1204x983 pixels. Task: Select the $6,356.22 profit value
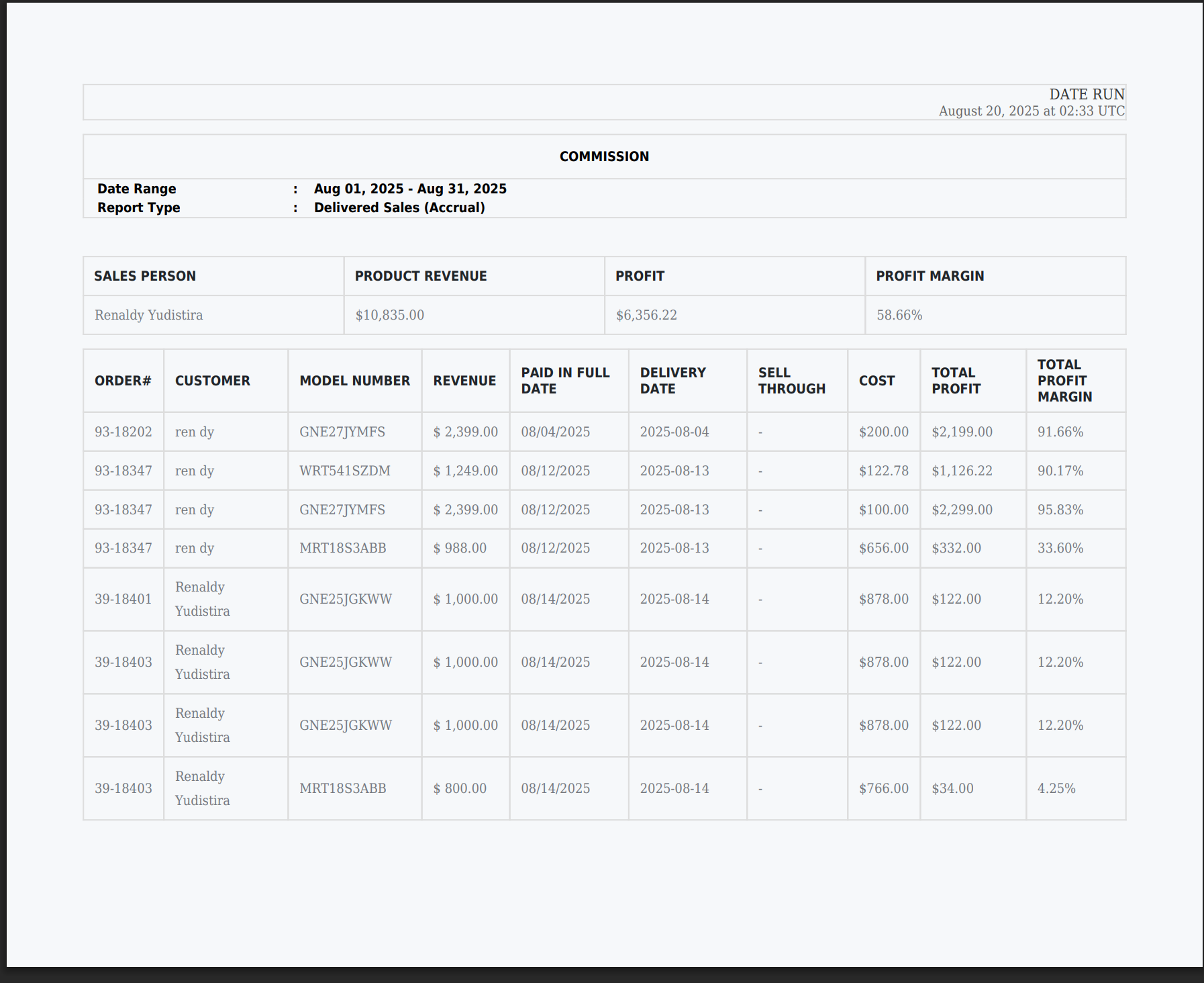646,315
